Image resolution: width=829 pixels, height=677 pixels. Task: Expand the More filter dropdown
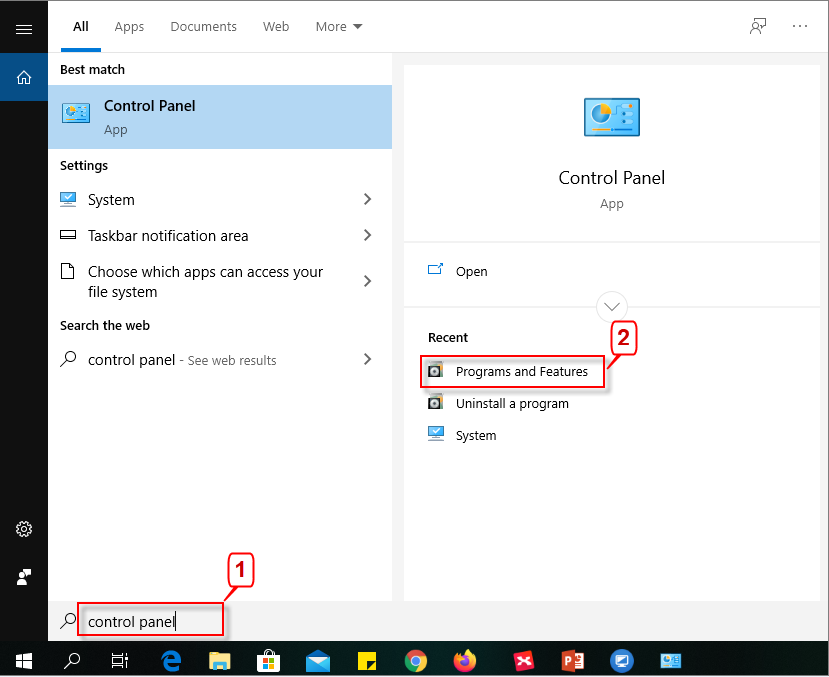click(x=339, y=26)
